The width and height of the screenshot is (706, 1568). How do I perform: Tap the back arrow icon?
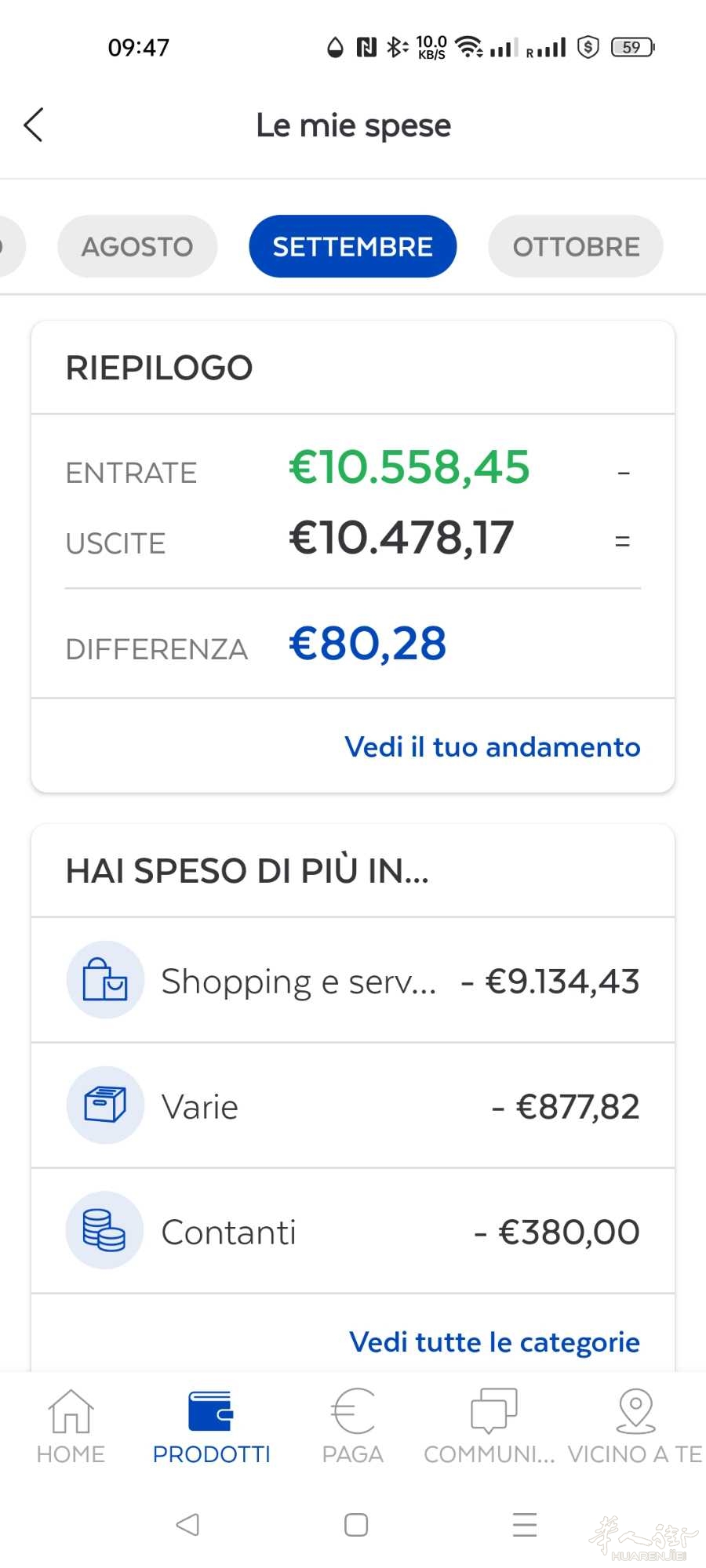33,125
